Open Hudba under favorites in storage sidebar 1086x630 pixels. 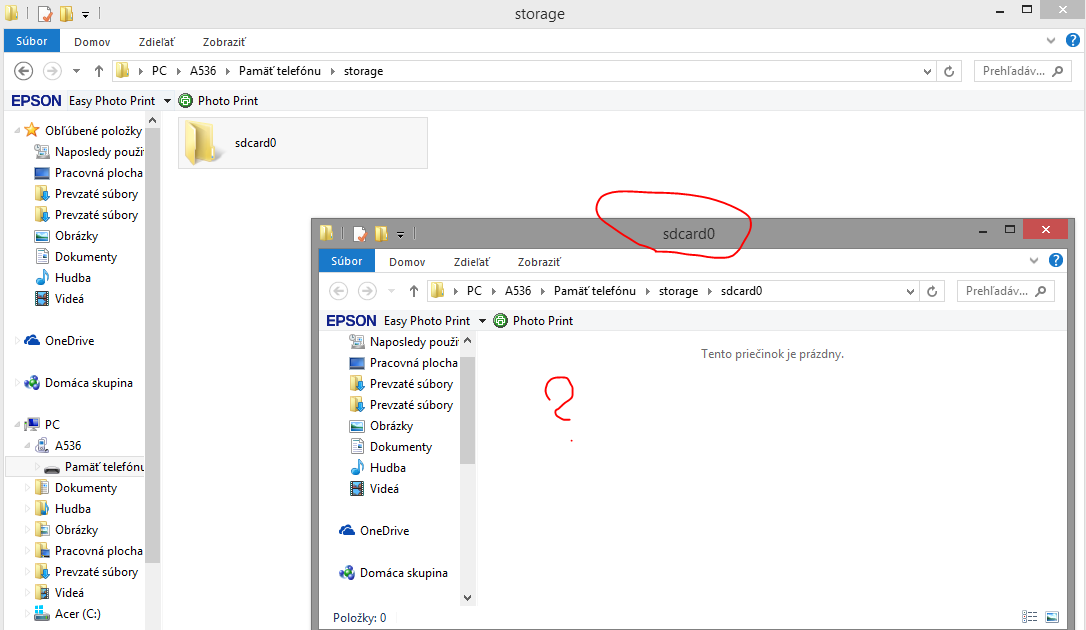(x=73, y=278)
